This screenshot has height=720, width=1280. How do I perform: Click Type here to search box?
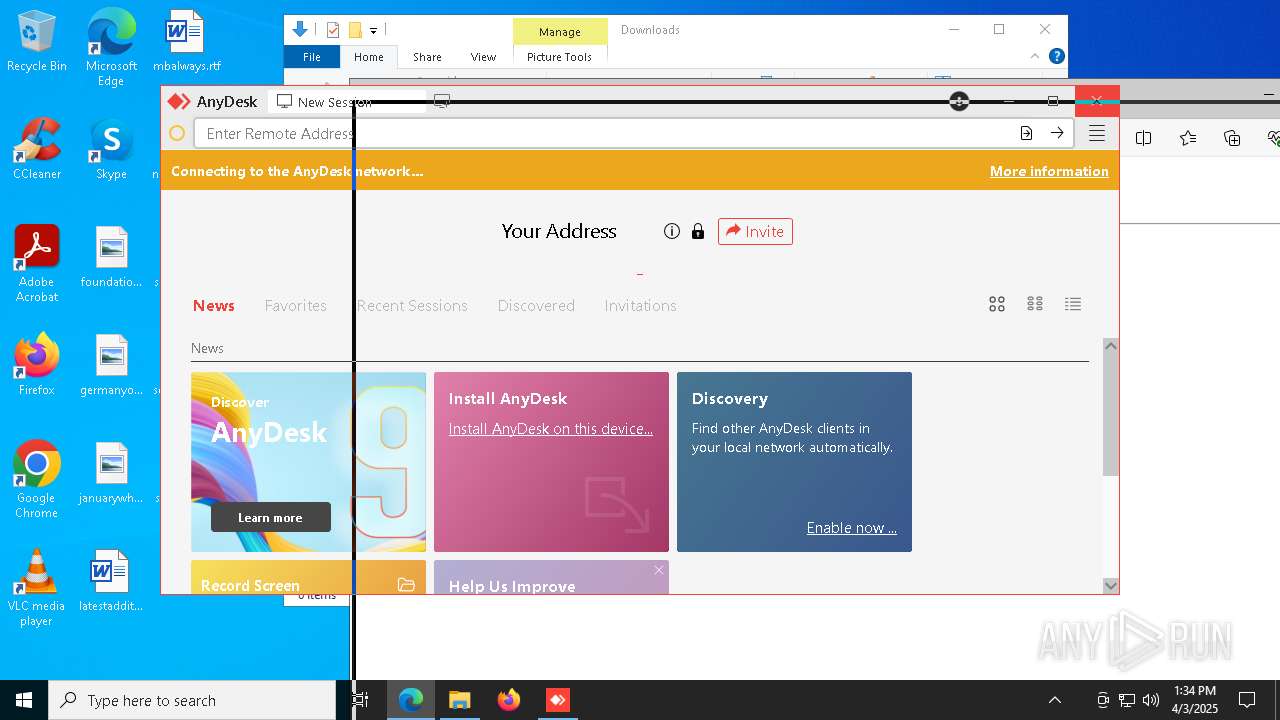point(192,700)
